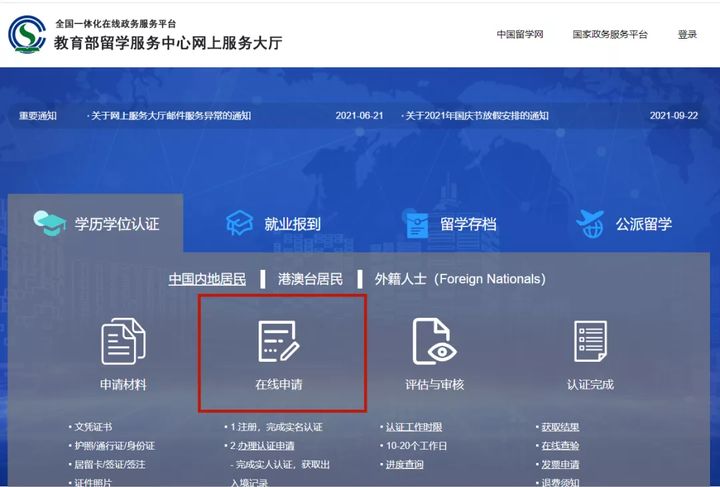This screenshot has width=720, height=487.
Task: Click the site title 教育部留学服务中心网上服务大厅
Action: click(168, 43)
